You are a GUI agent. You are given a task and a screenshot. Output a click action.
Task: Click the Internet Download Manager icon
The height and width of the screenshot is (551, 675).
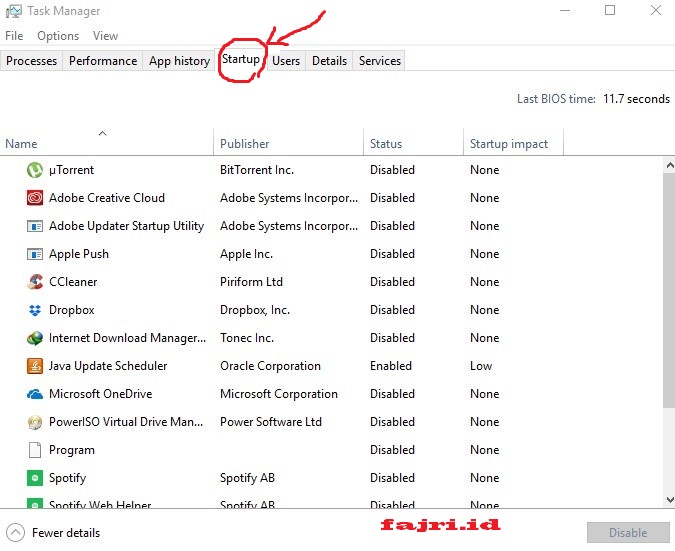pyautogui.click(x=35, y=338)
